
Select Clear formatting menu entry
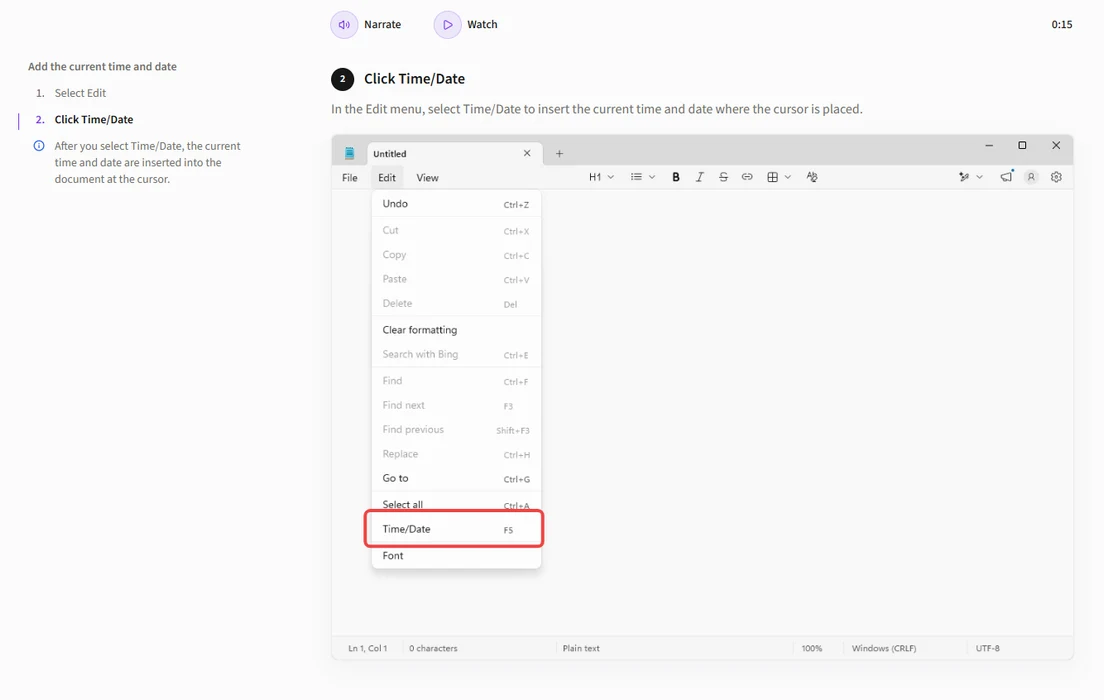(456, 330)
